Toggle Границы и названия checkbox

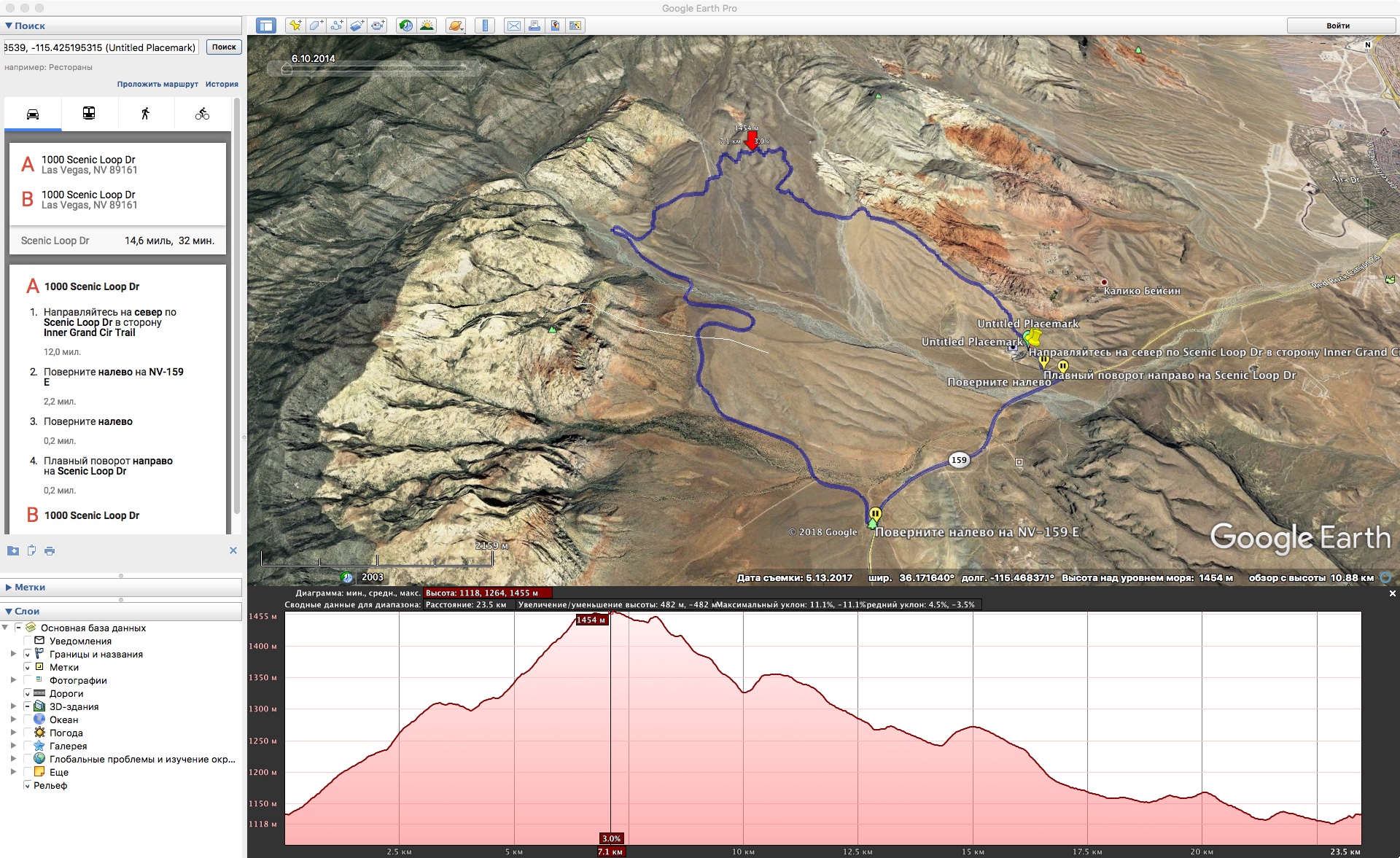pyautogui.click(x=28, y=654)
